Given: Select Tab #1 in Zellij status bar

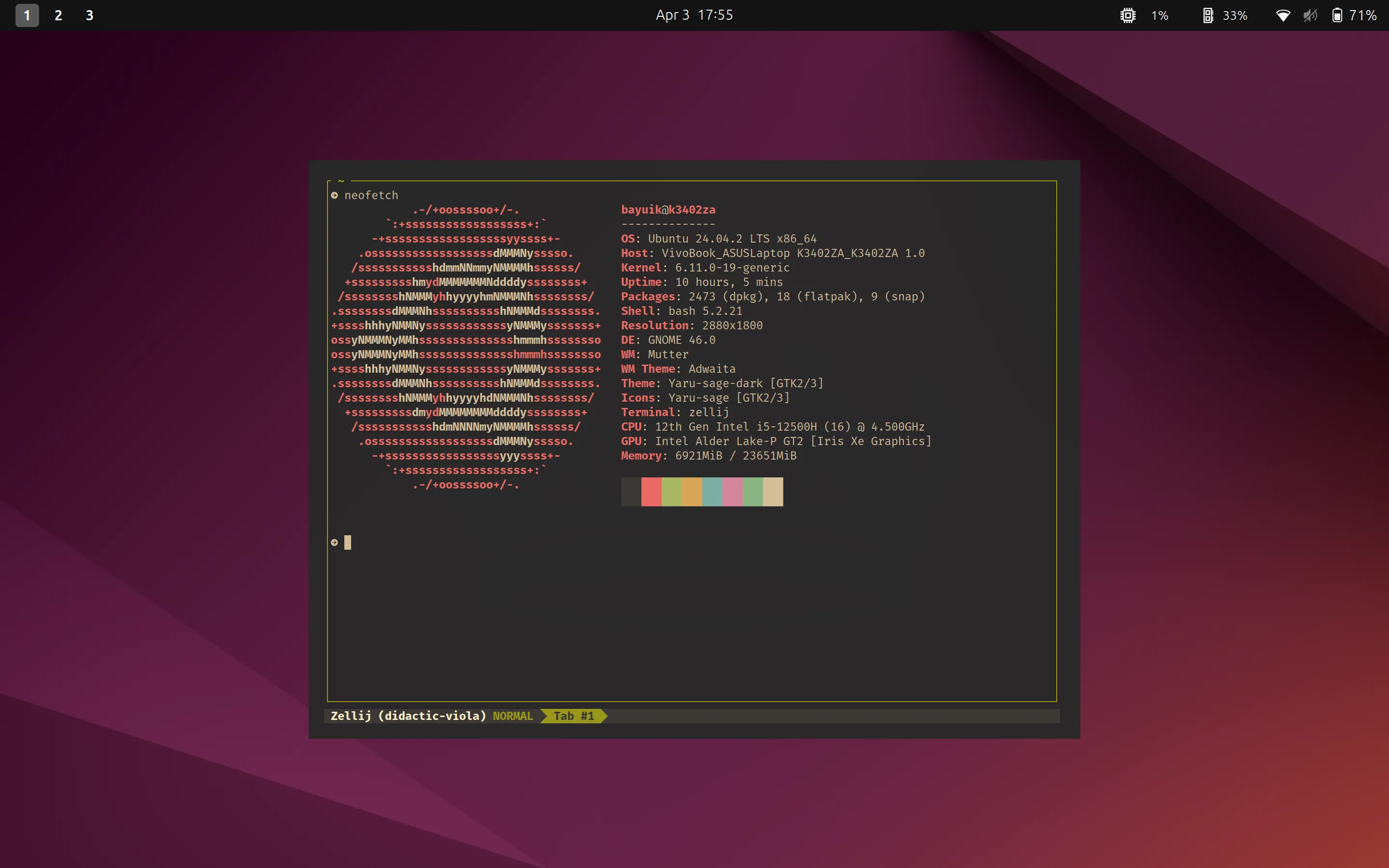Looking at the screenshot, I should click(573, 716).
